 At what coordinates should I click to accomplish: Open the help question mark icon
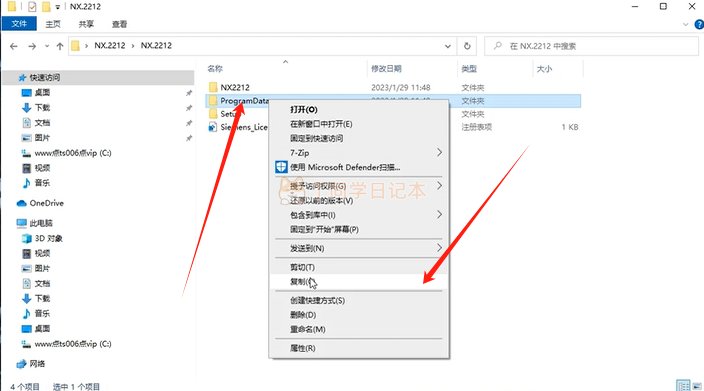coord(699,24)
